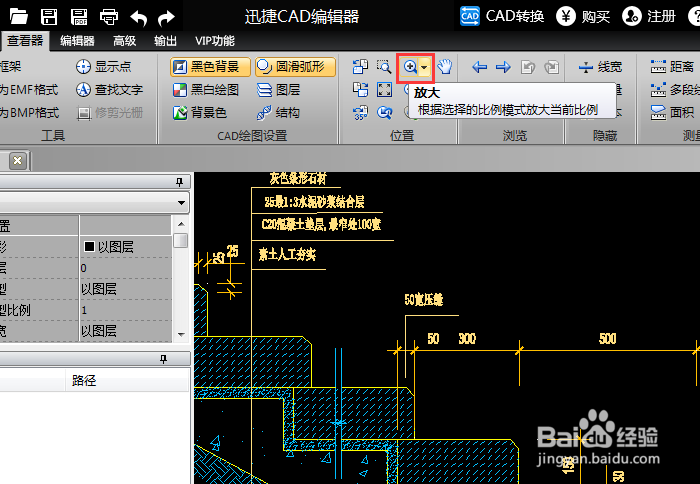This screenshot has height=484, width=700.
Task: Select the 面积 area measure tool
Action: point(672,113)
